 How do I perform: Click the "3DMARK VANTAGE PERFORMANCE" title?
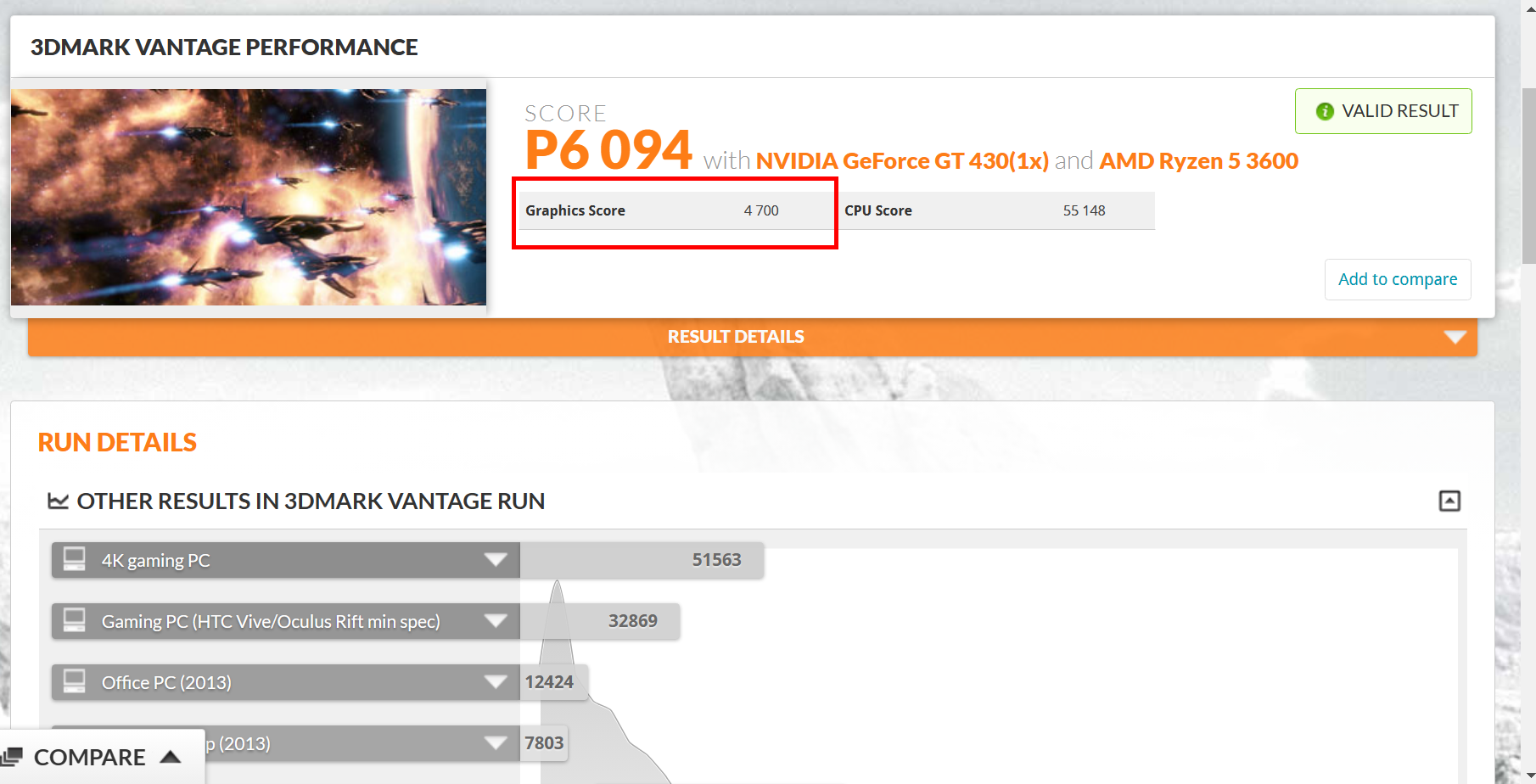224,48
